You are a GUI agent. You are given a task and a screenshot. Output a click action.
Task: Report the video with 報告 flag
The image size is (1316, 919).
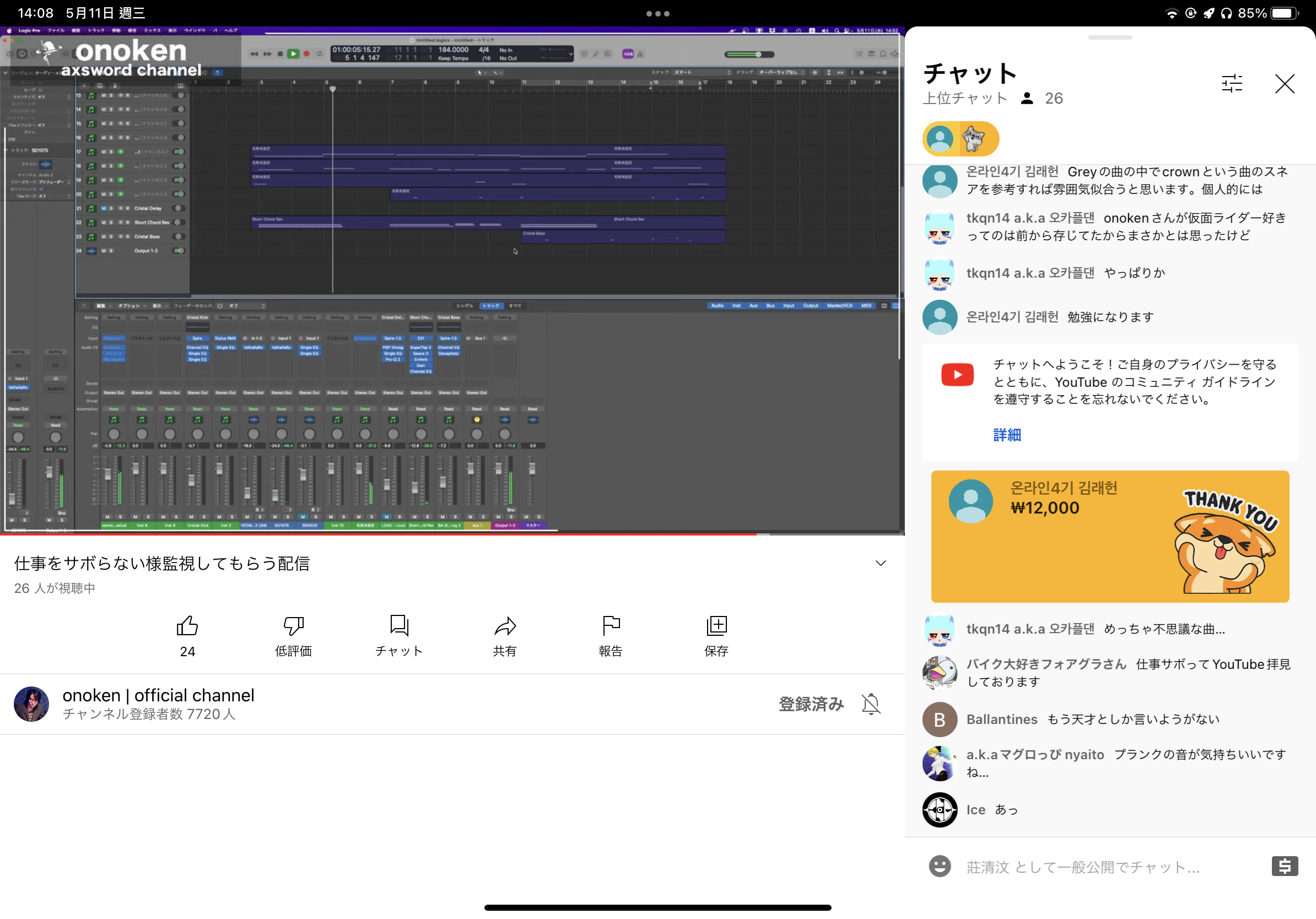coord(611,626)
